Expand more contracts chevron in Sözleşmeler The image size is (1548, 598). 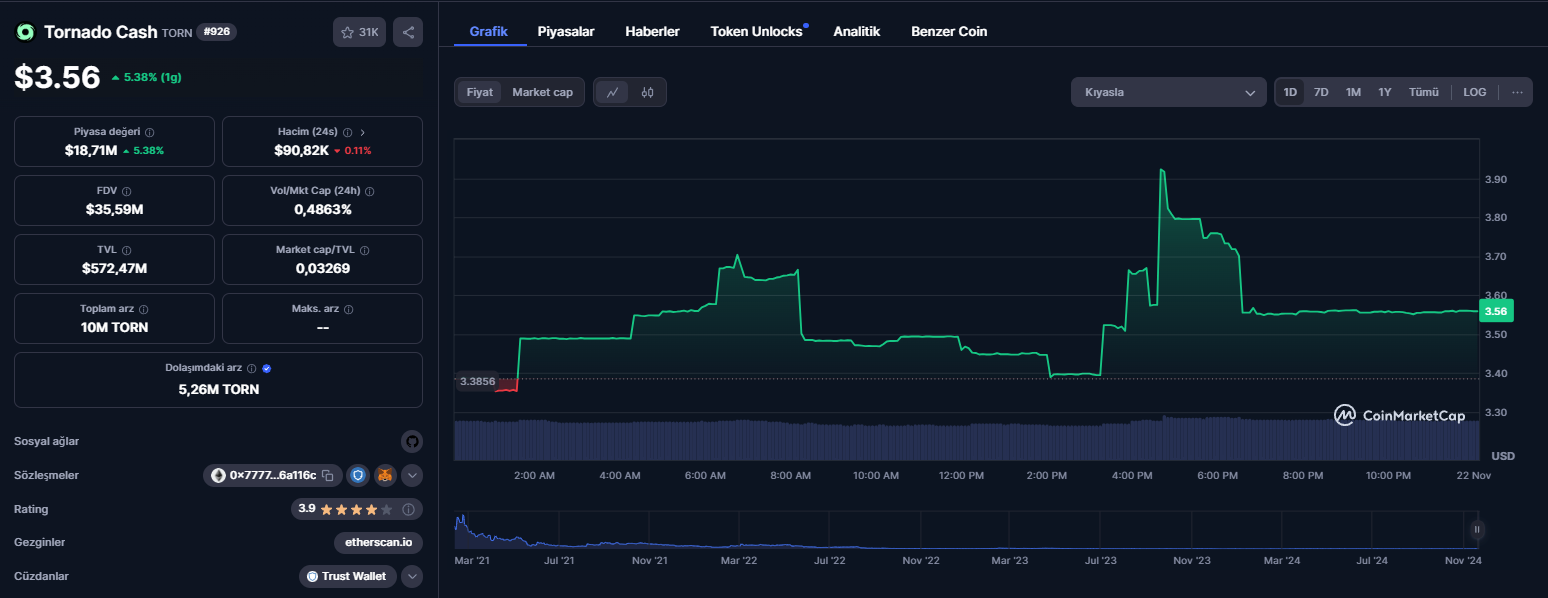pos(411,475)
